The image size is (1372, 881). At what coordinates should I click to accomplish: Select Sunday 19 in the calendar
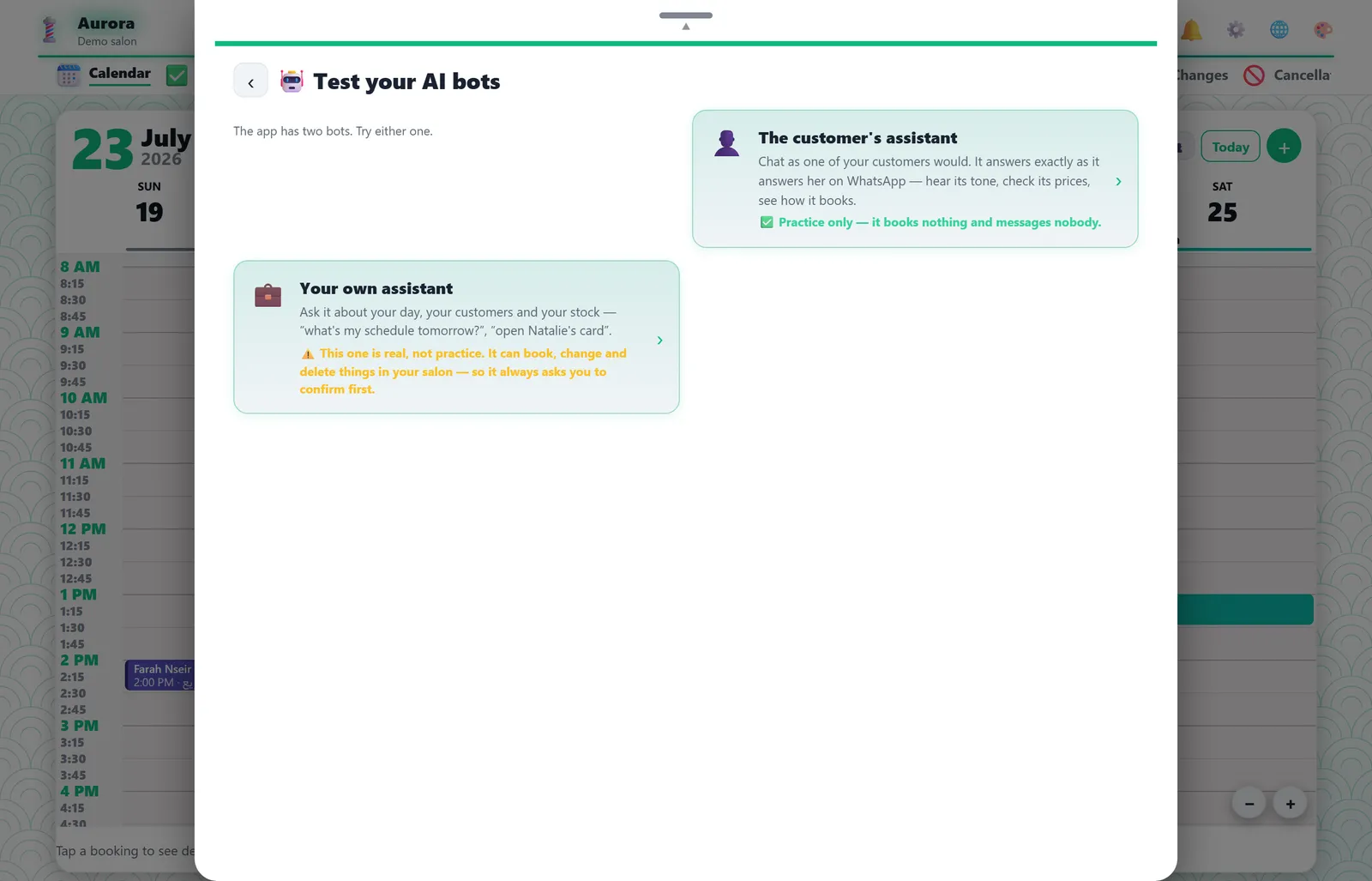[149, 203]
